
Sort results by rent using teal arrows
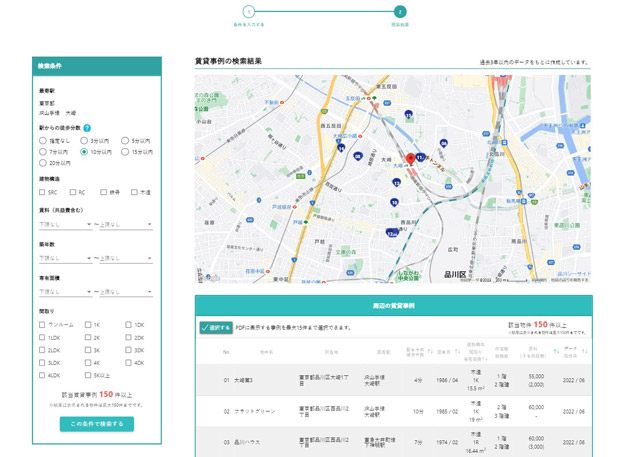point(556,351)
